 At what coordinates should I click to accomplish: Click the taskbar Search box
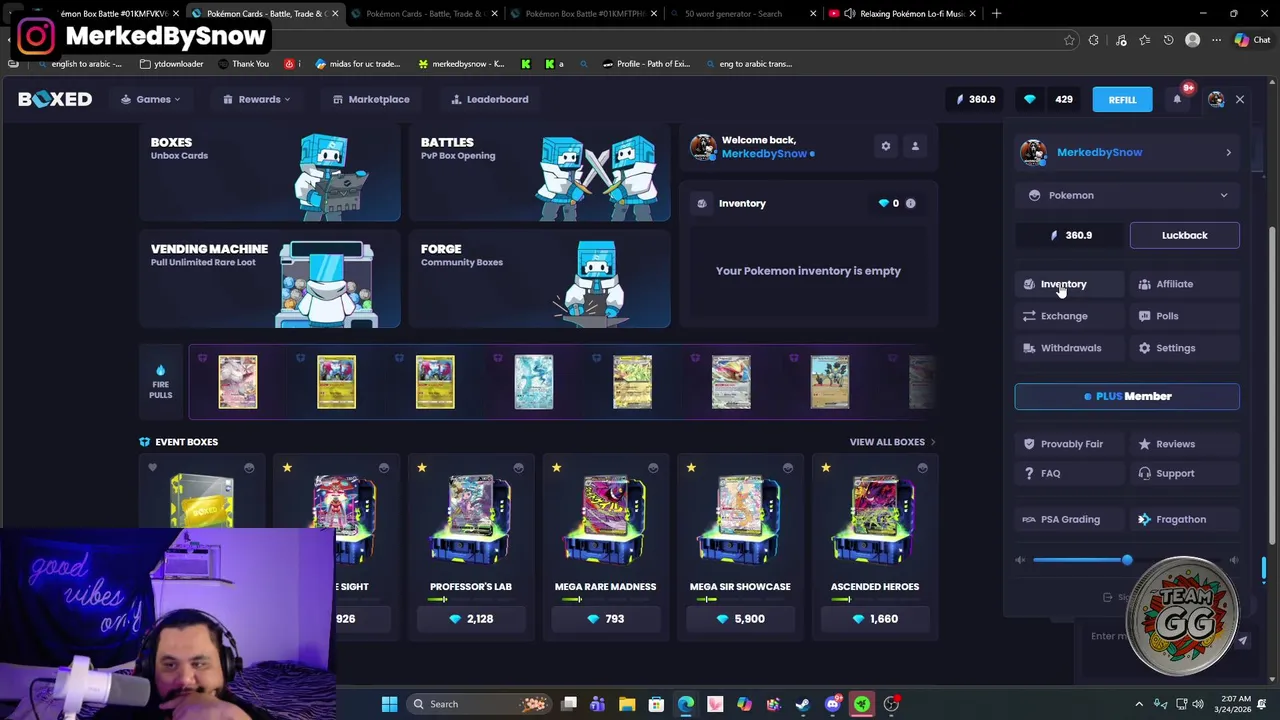[480, 704]
